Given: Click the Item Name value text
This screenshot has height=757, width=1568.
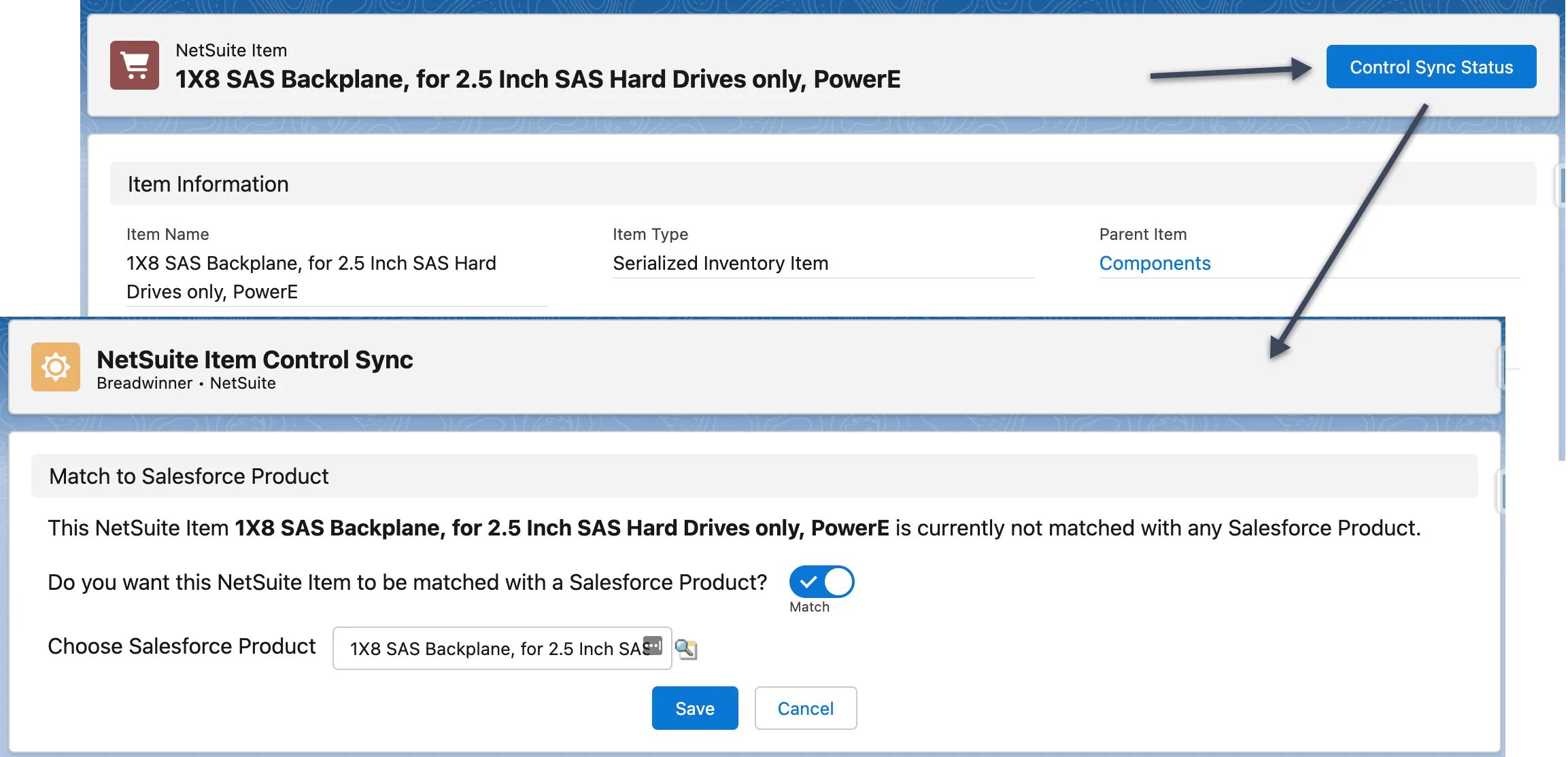Looking at the screenshot, I should pyautogui.click(x=311, y=277).
